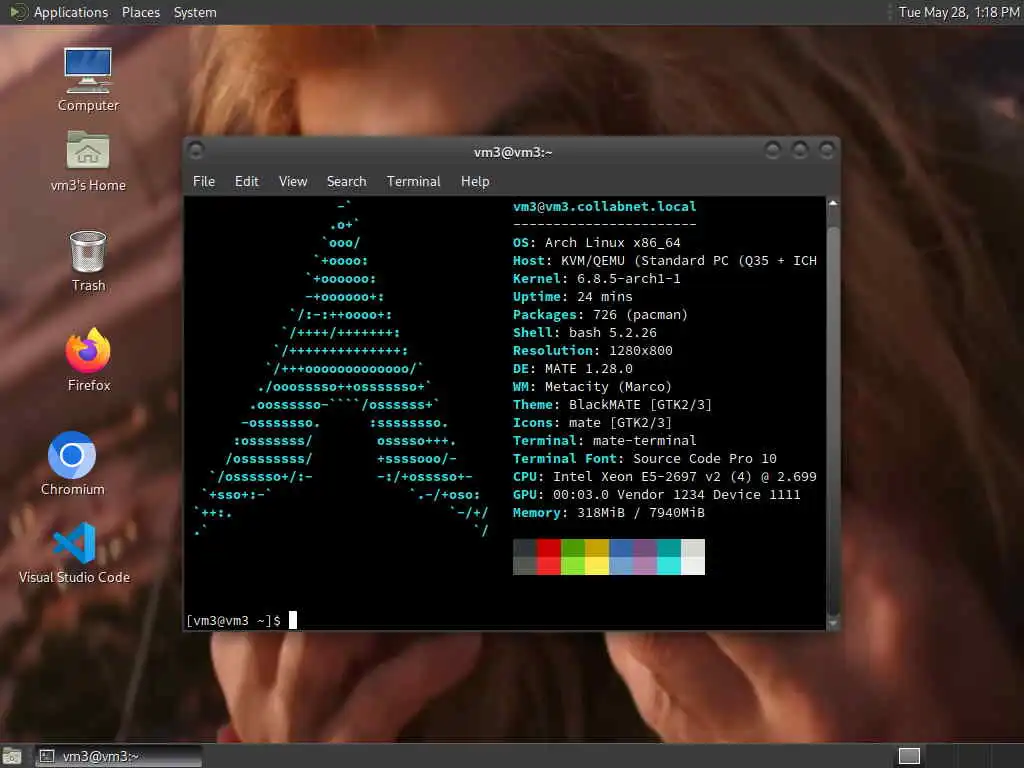Click the MATE logo beside Applications
1024x768 pixels.
coord(17,12)
